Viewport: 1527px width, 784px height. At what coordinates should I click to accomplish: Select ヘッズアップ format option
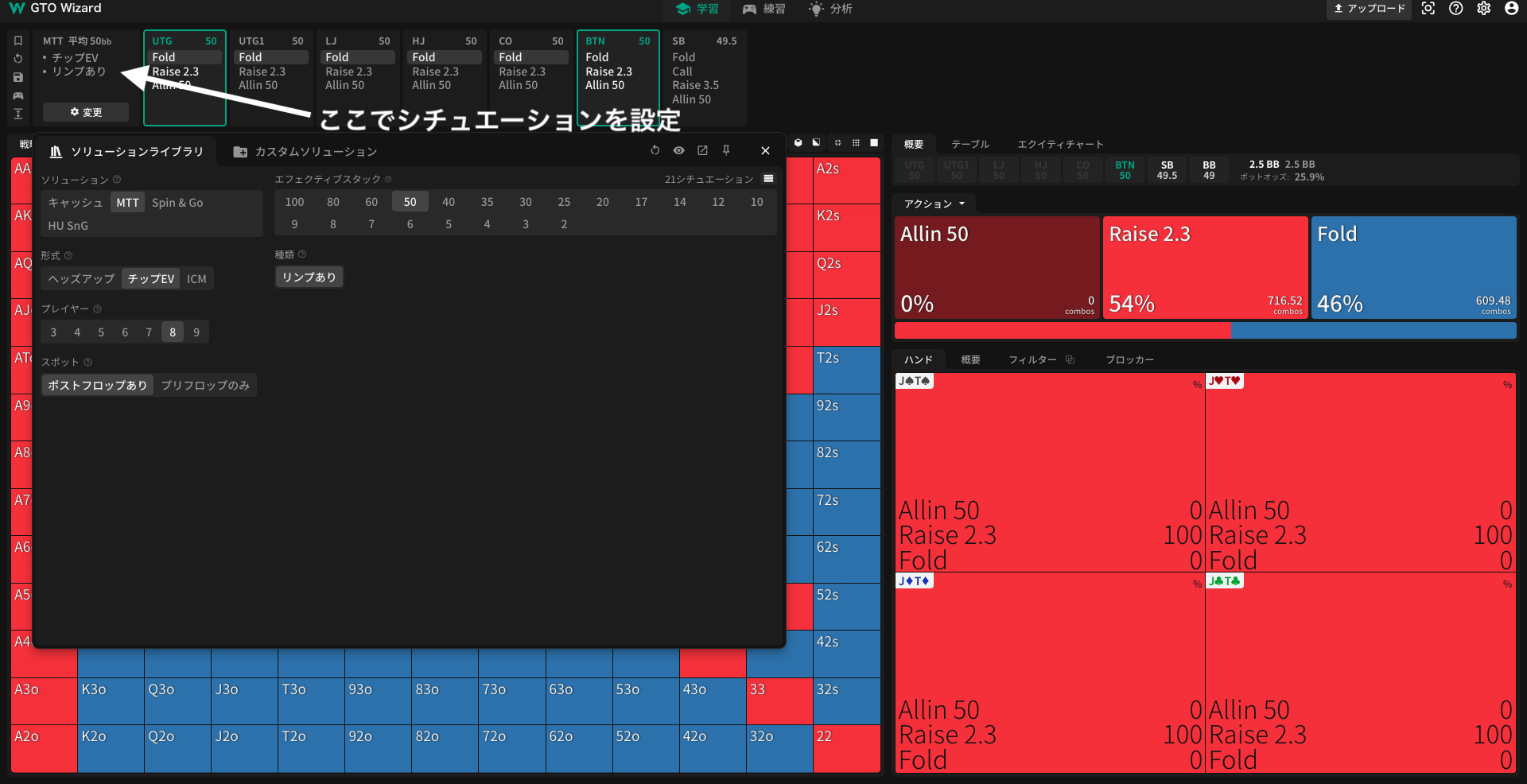[x=81, y=279]
